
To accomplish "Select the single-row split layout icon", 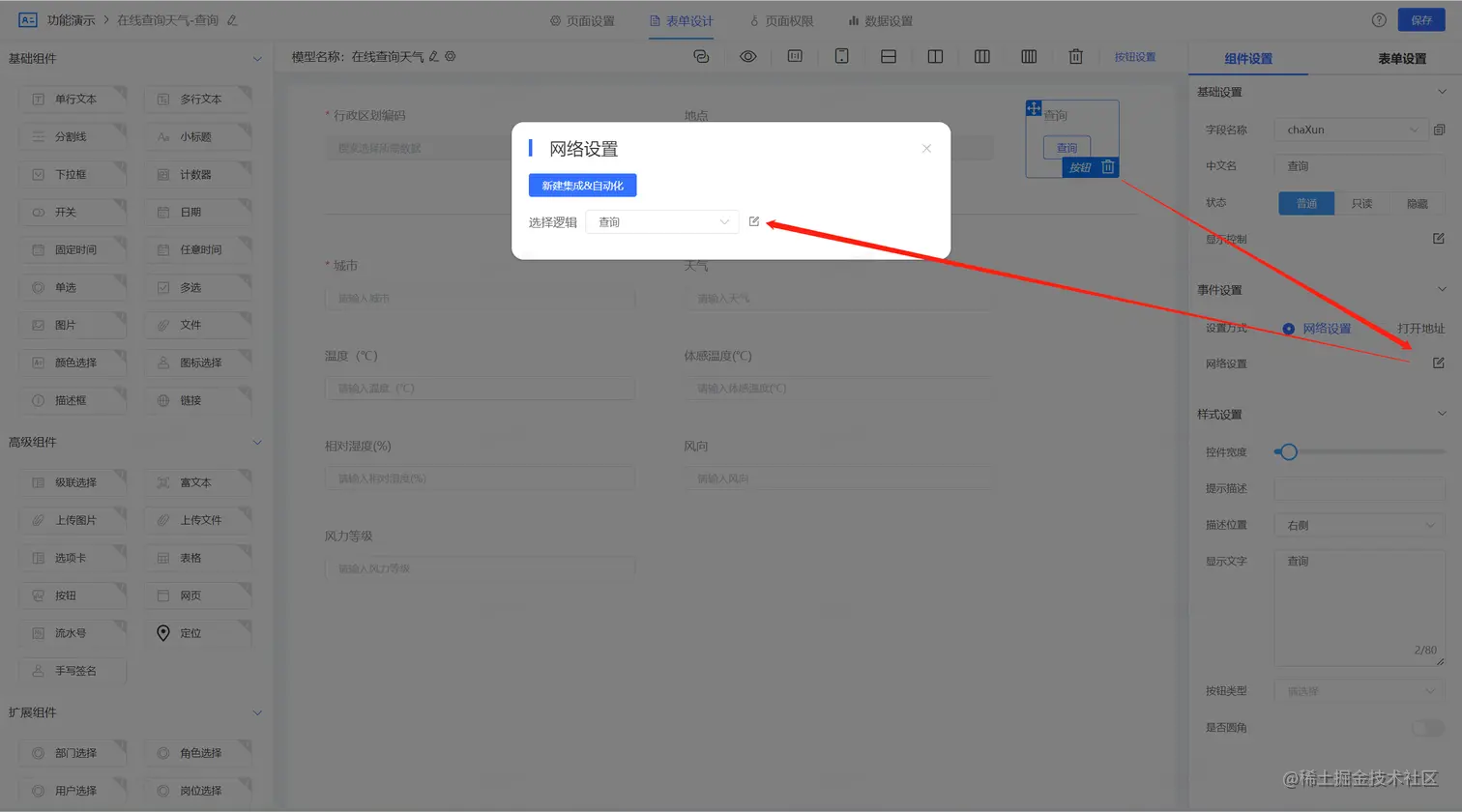I will point(889,57).
